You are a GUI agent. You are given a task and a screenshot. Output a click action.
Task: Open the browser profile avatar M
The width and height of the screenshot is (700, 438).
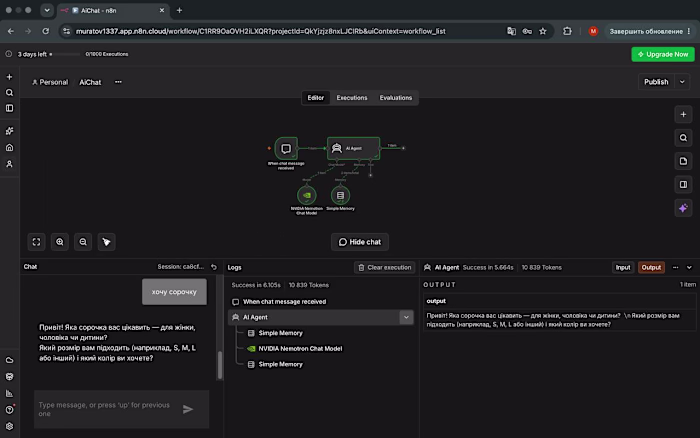pyautogui.click(x=593, y=31)
